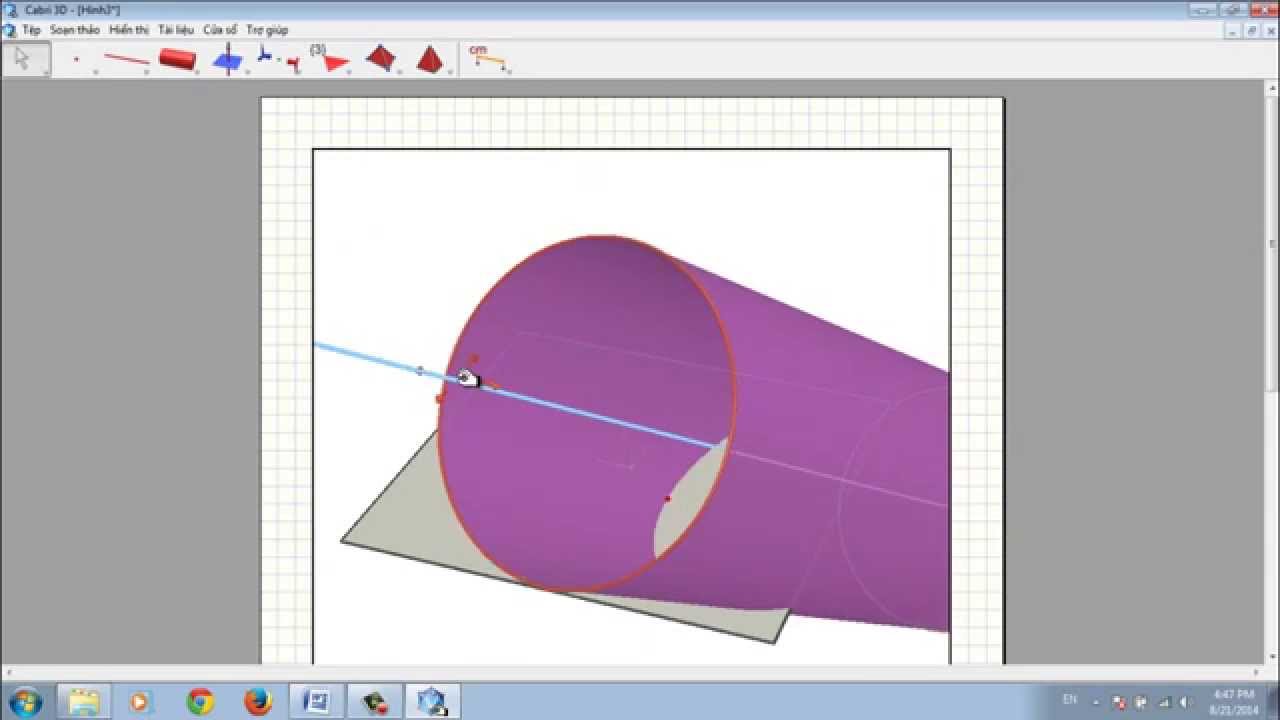Open the Cửa sổ menu

click(x=220, y=30)
